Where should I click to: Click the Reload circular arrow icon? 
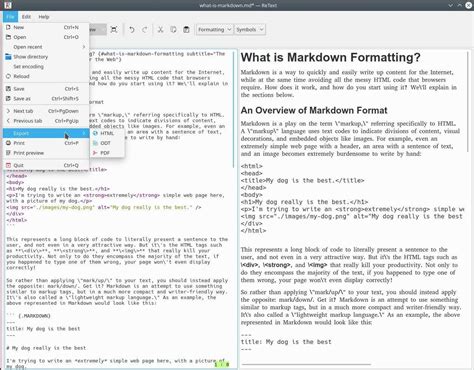click(x=9, y=76)
